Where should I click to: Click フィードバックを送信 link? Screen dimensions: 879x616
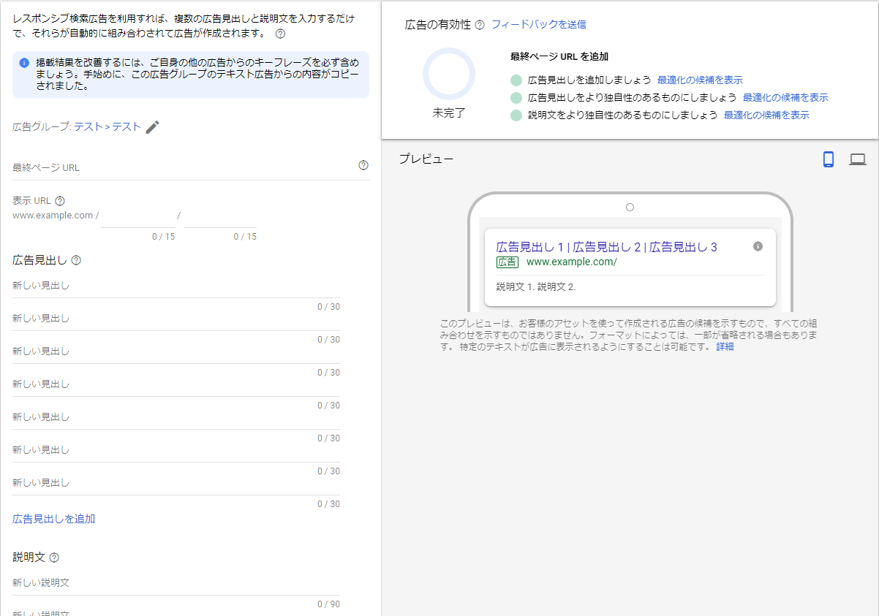point(539,25)
